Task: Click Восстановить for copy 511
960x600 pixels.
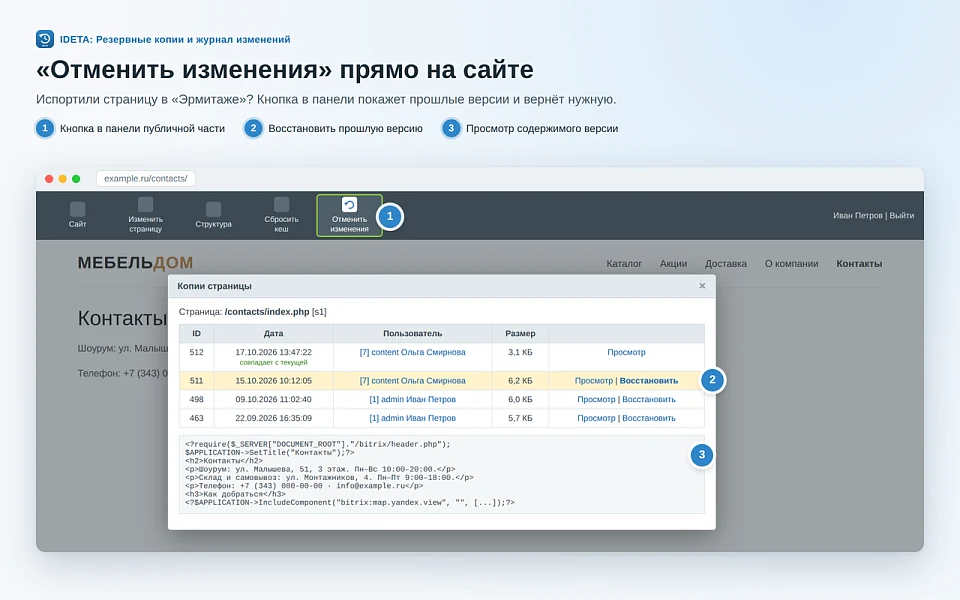Action: (x=649, y=380)
